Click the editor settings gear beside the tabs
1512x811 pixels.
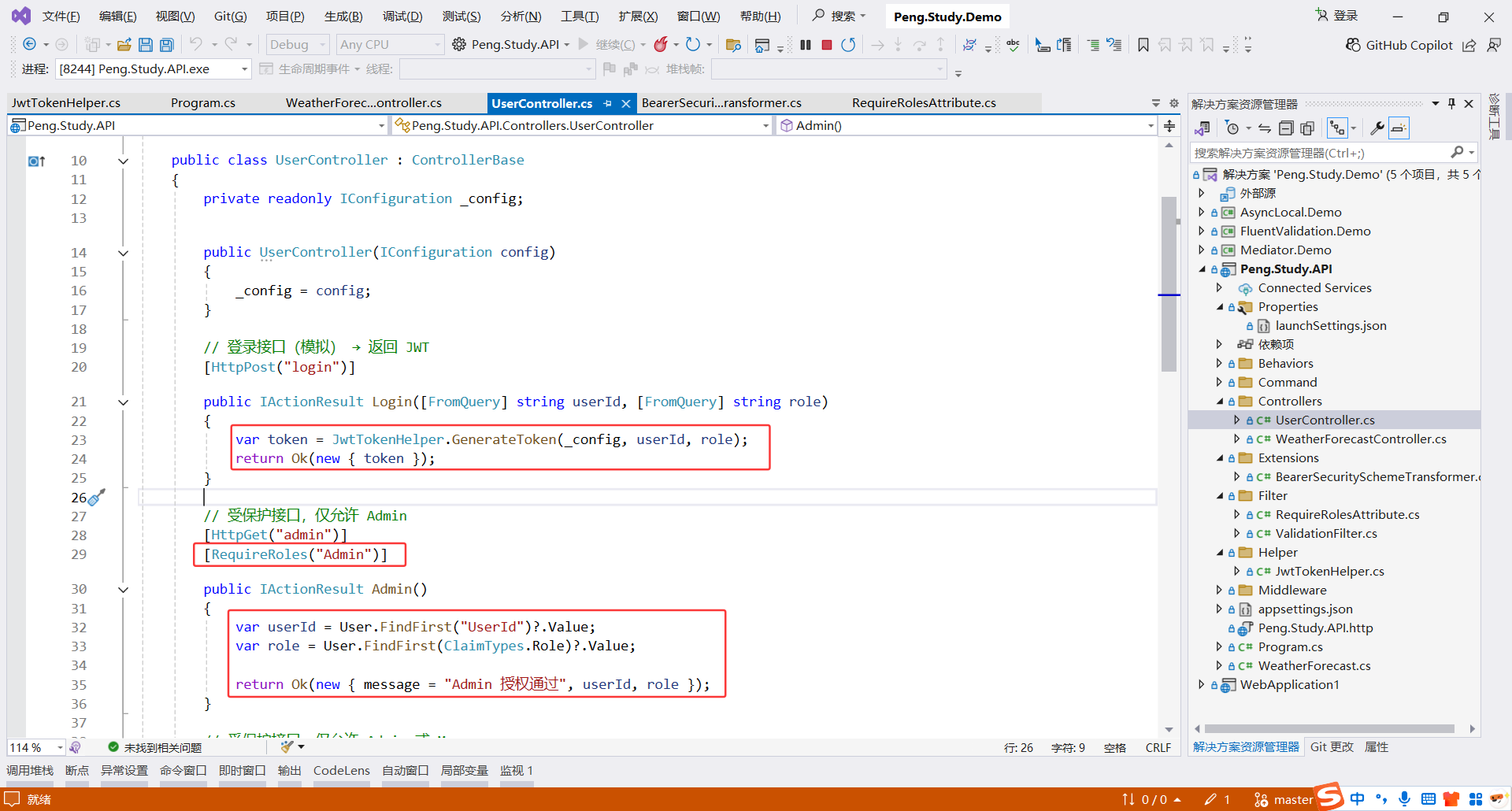1174,103
